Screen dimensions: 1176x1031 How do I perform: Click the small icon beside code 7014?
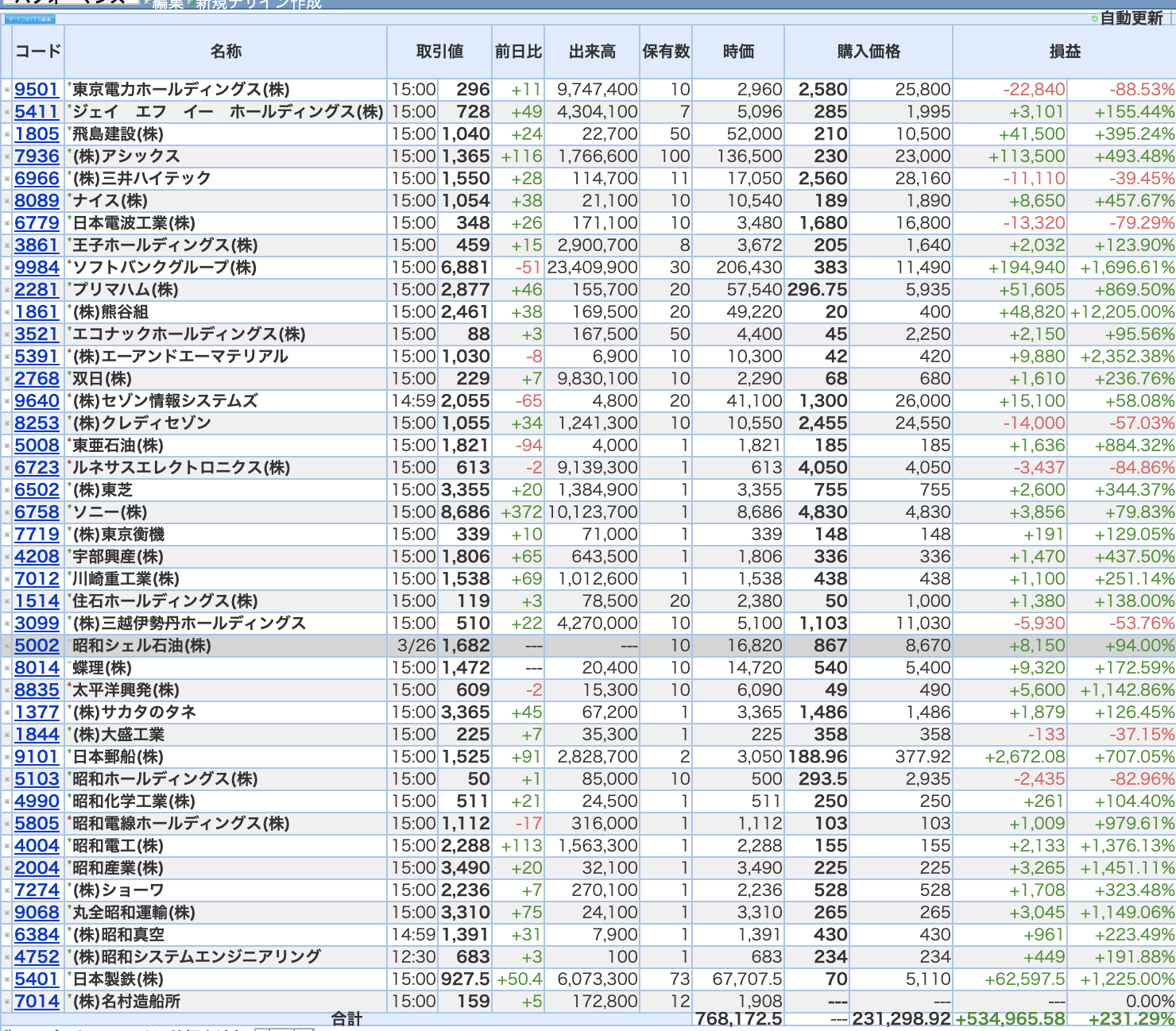[x=7, y=1002]
